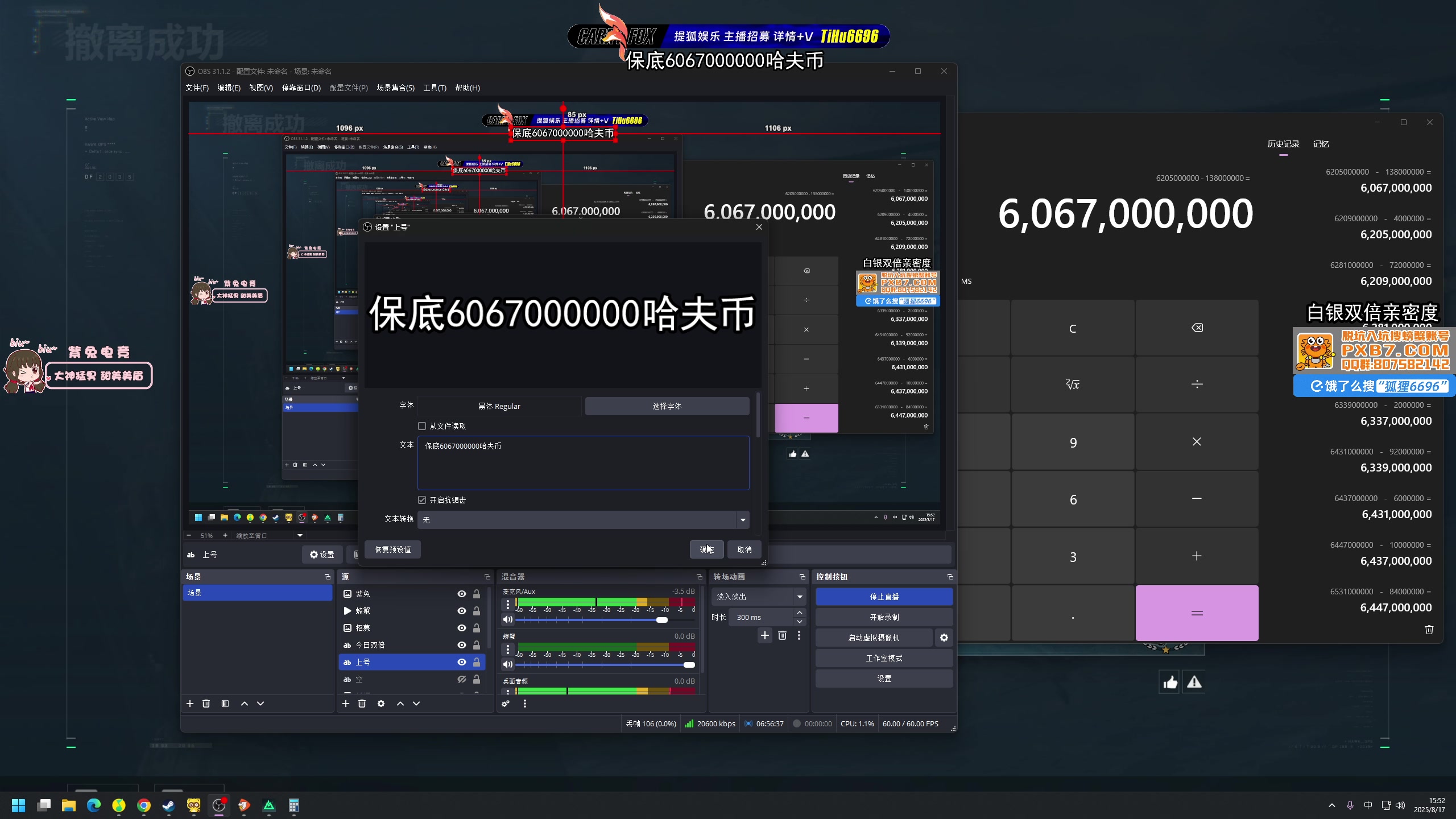Viewport: 1456px width, 819px height.
Task: Switch to calculator 记忆 tab
Action: [x=1321, y=144]
